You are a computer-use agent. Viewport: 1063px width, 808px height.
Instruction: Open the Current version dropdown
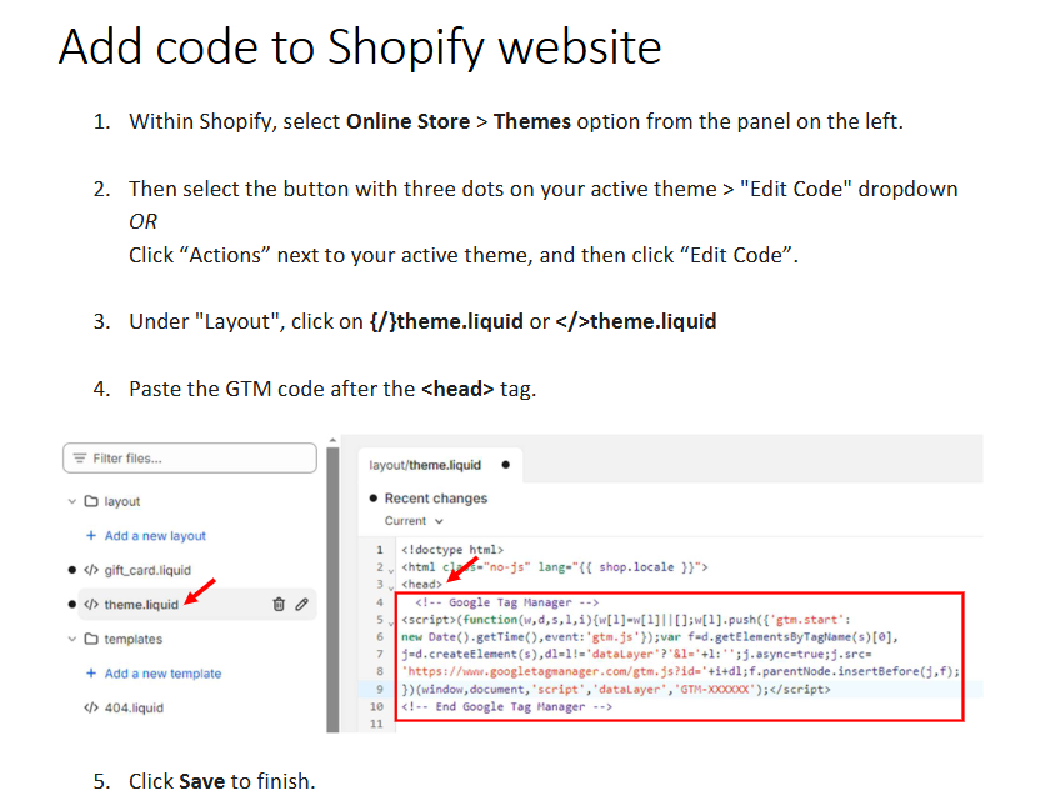click(413, 521)
